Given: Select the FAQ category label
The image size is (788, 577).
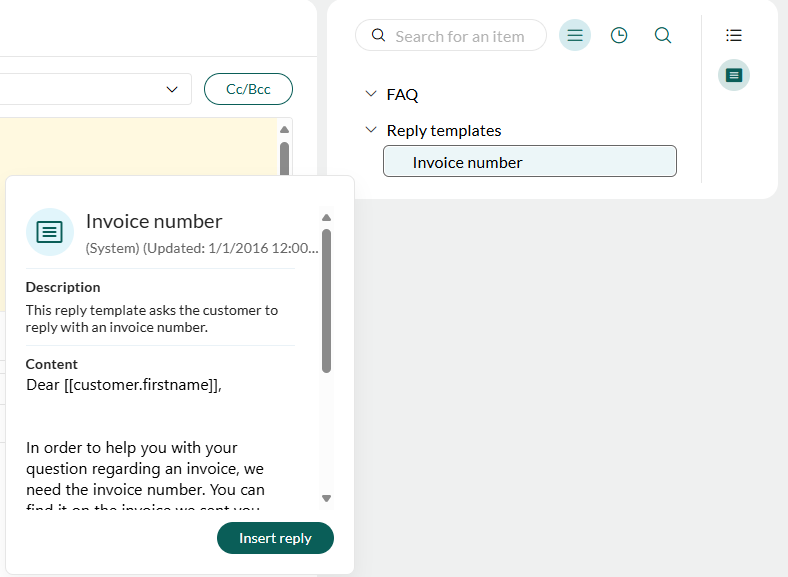Looking at the screenshot, I should (x=403, y=95).
